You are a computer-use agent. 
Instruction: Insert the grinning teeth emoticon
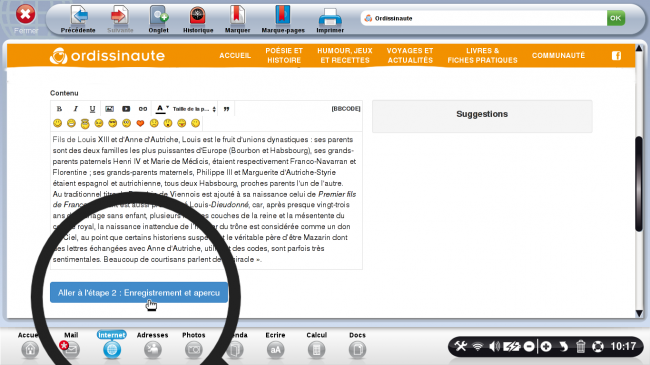pyautogui.click(x=71, y=123)
